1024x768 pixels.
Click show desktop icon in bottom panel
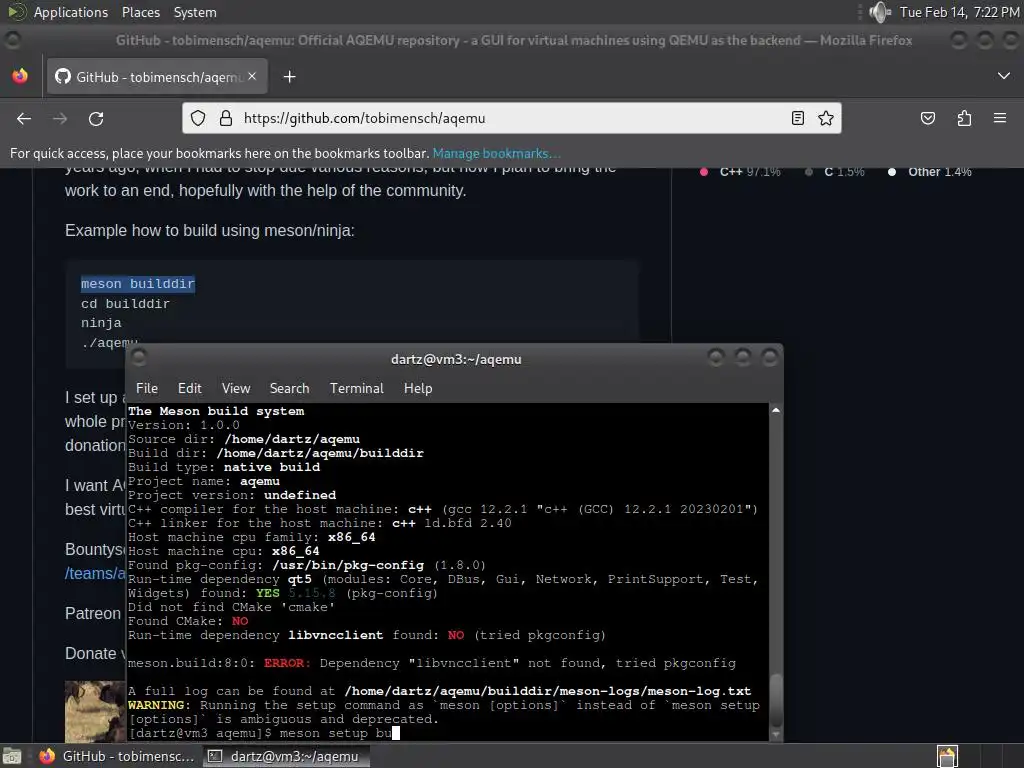click(x=12, y=756)
